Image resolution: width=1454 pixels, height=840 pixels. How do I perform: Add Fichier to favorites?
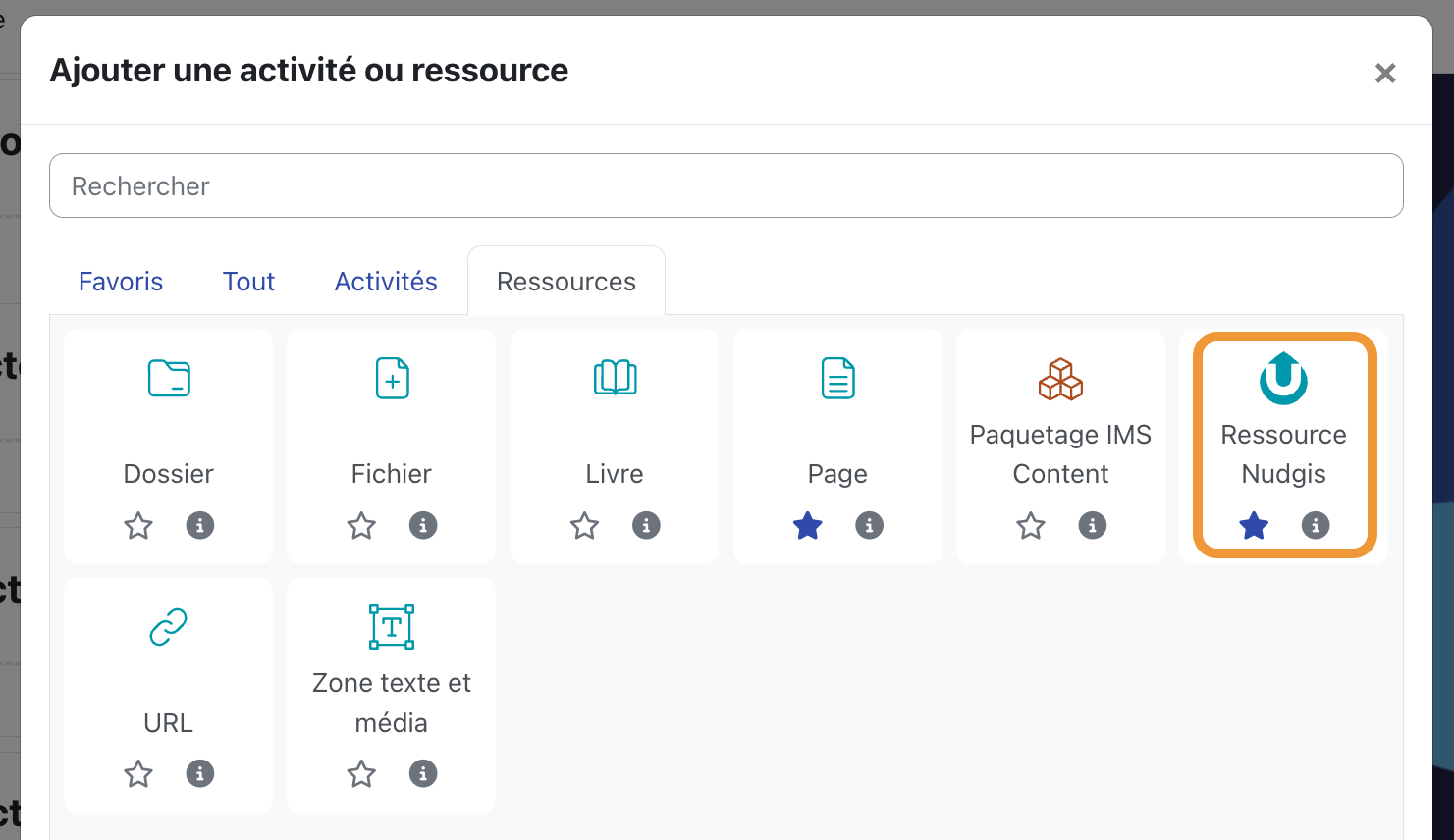point(361,525)
